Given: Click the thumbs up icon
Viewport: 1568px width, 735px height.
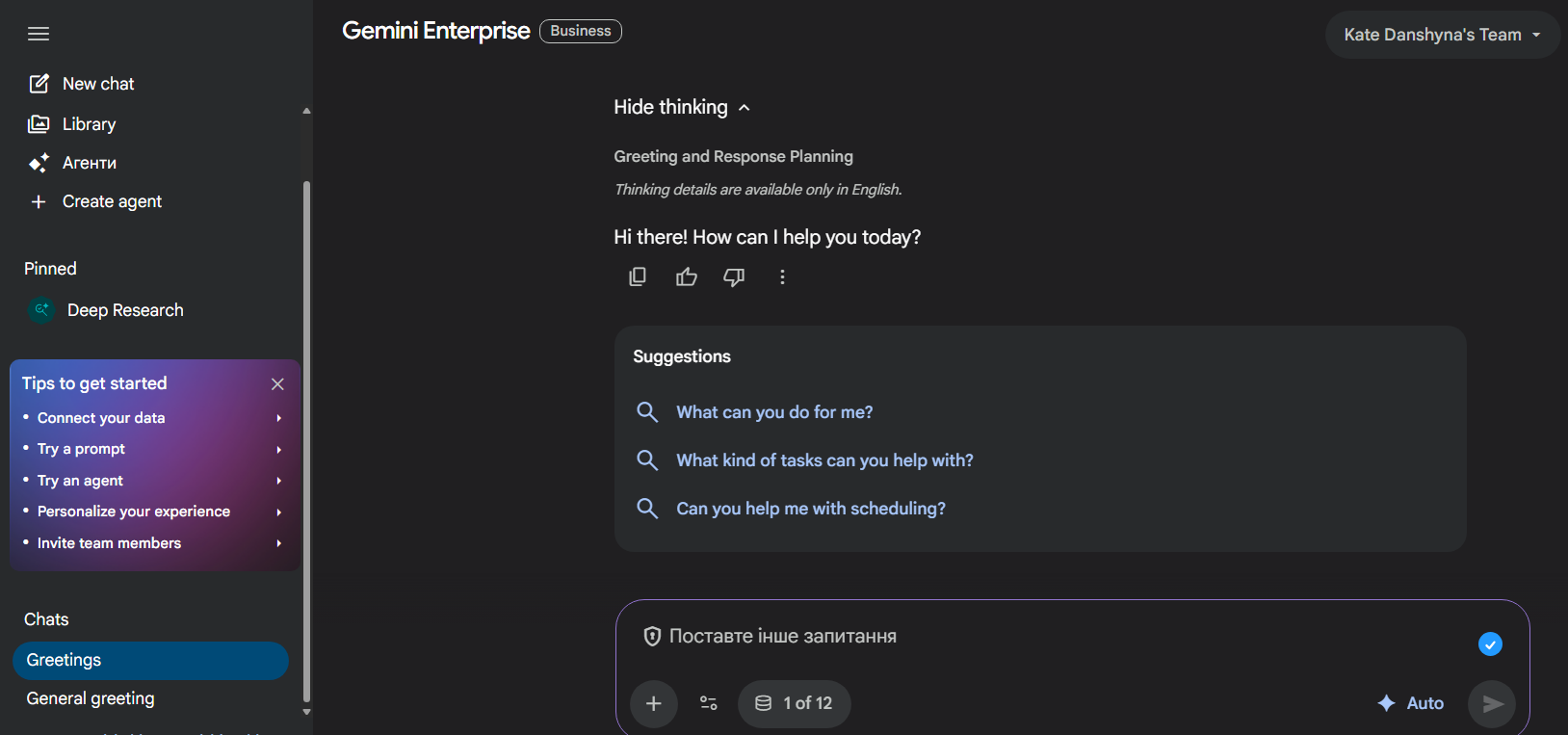Looking at the screenshot, I should point(687,277).
